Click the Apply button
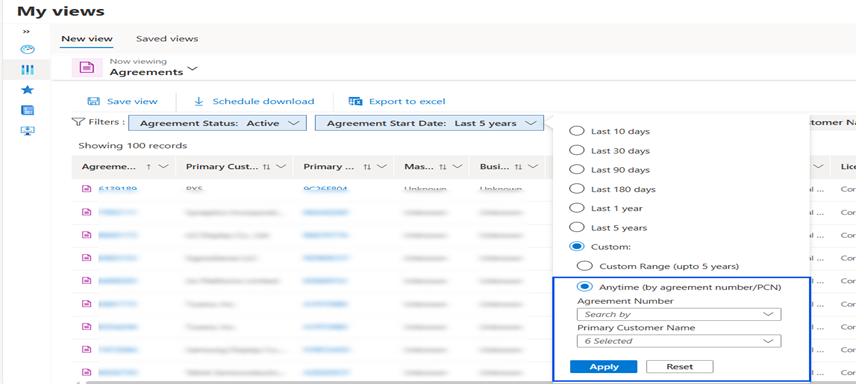This screenshot has width=856, height=384. click(604, 367)
